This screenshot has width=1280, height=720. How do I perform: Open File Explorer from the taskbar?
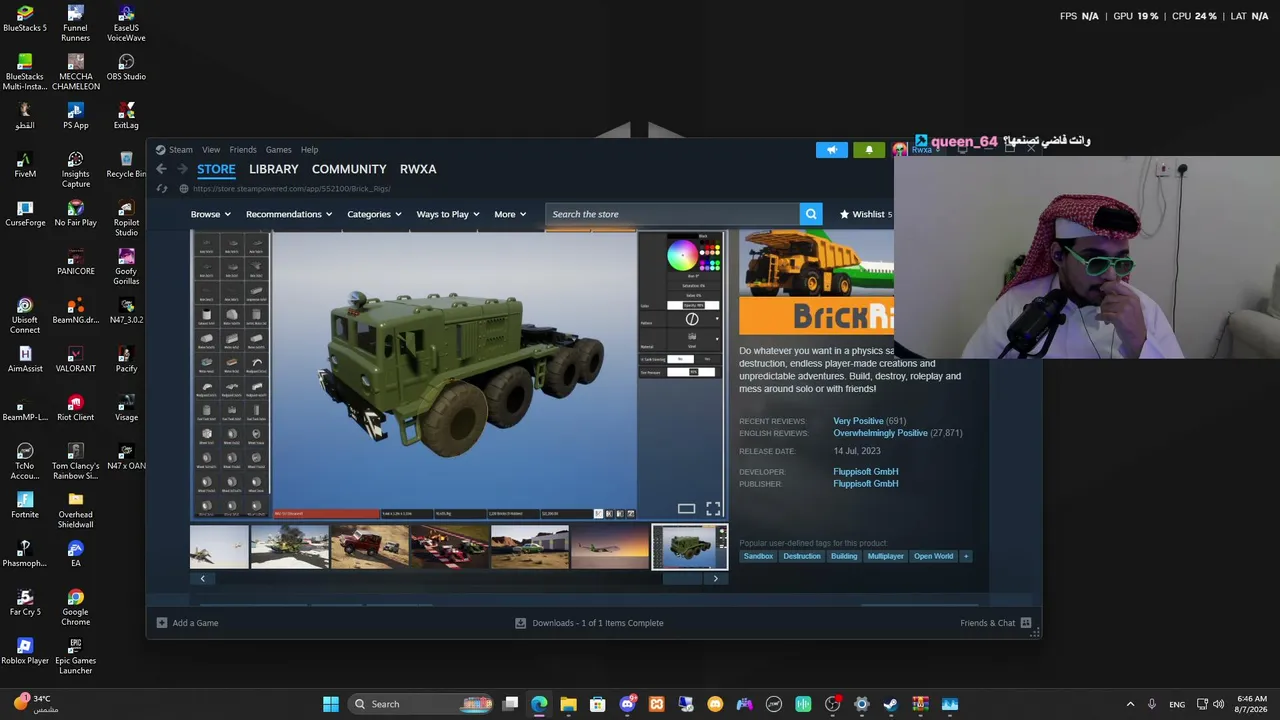coord(568,704)
